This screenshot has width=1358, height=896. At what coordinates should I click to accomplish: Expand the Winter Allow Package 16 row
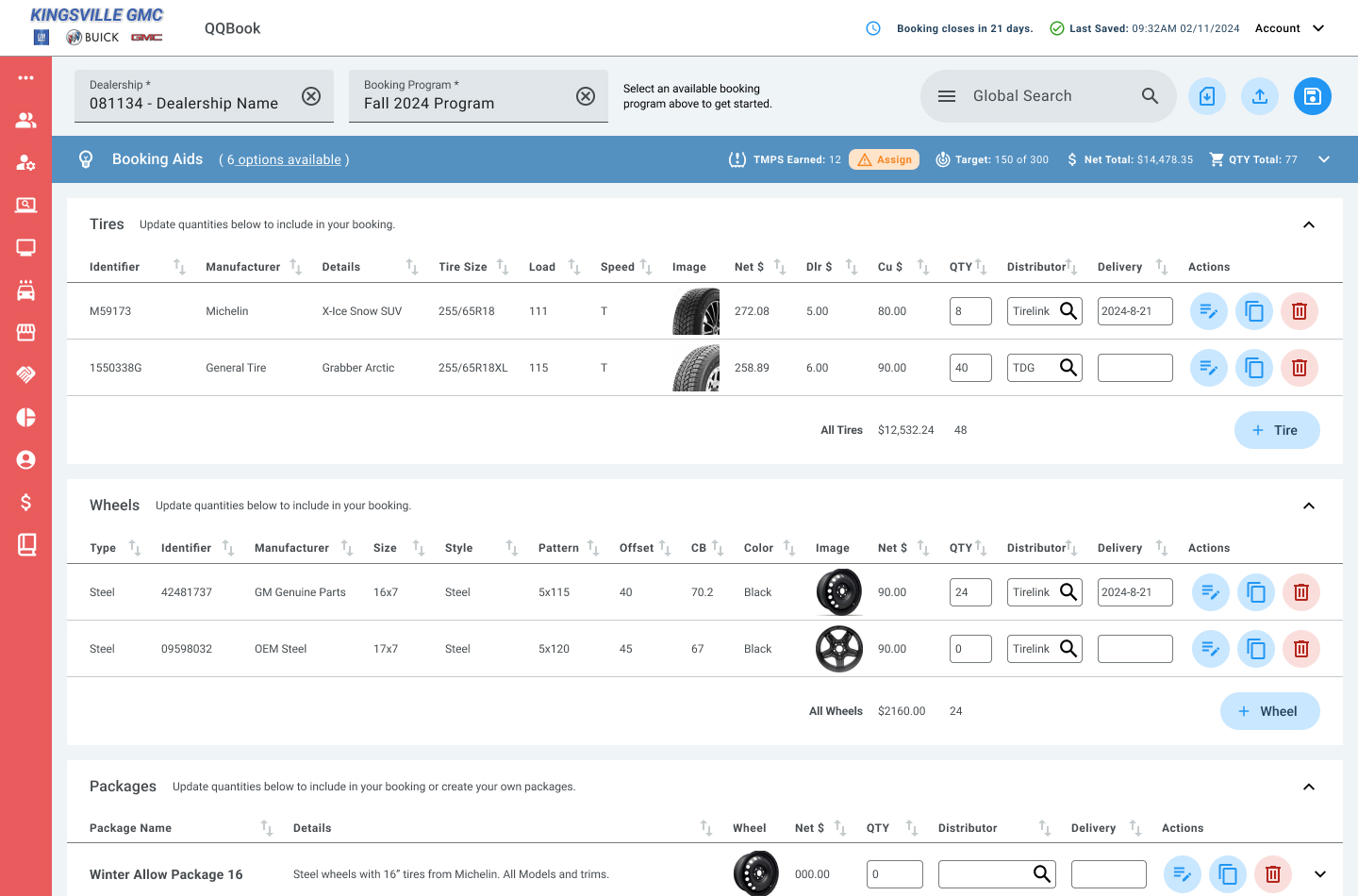pyautogui.click(x=1319, y=874)
